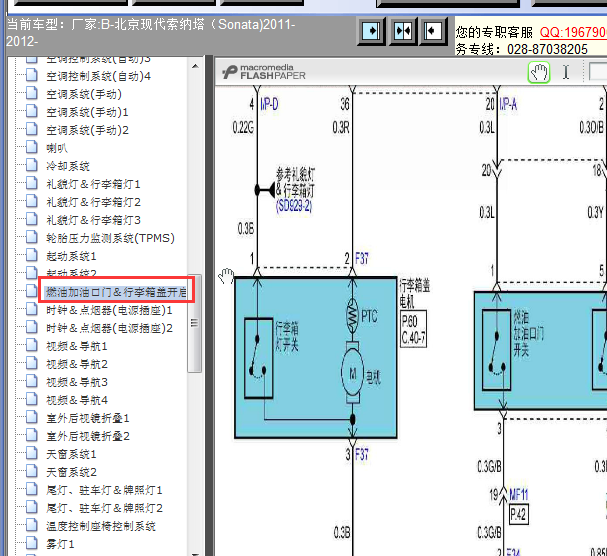
Task: Open the QQ customer service link
Action: click(573, 32)
